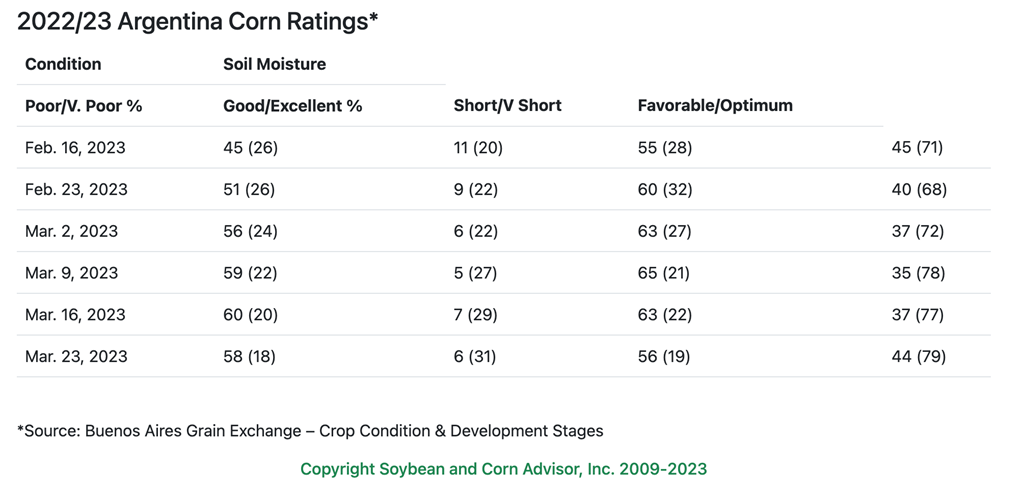Click the "Mar. 2, 2023" date cell
The width and height of the screenshot is (1024, 497).
71,232
